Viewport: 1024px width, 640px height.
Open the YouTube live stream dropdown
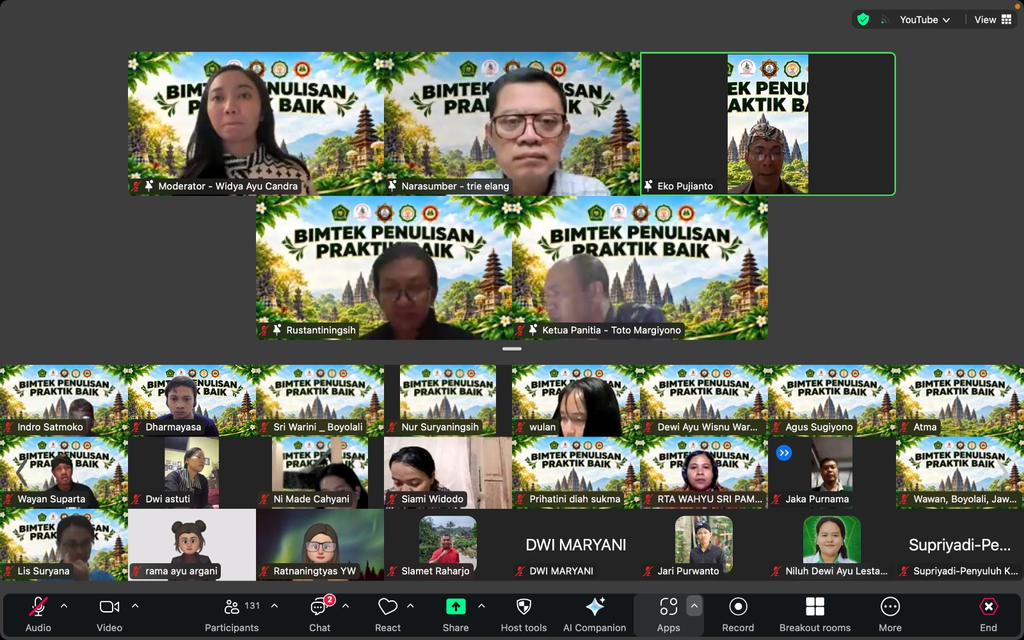pyautogui.click(x=924, y=20)
